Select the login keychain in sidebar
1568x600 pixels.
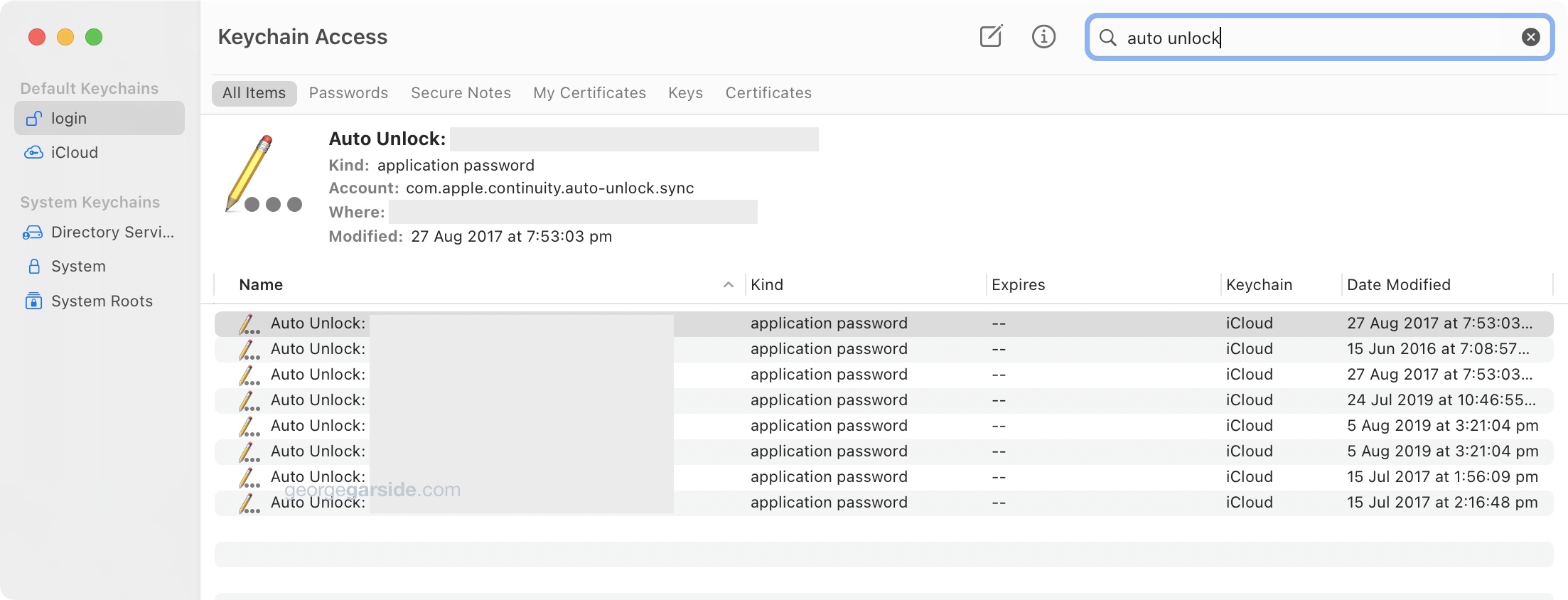[x=100, y=118]
